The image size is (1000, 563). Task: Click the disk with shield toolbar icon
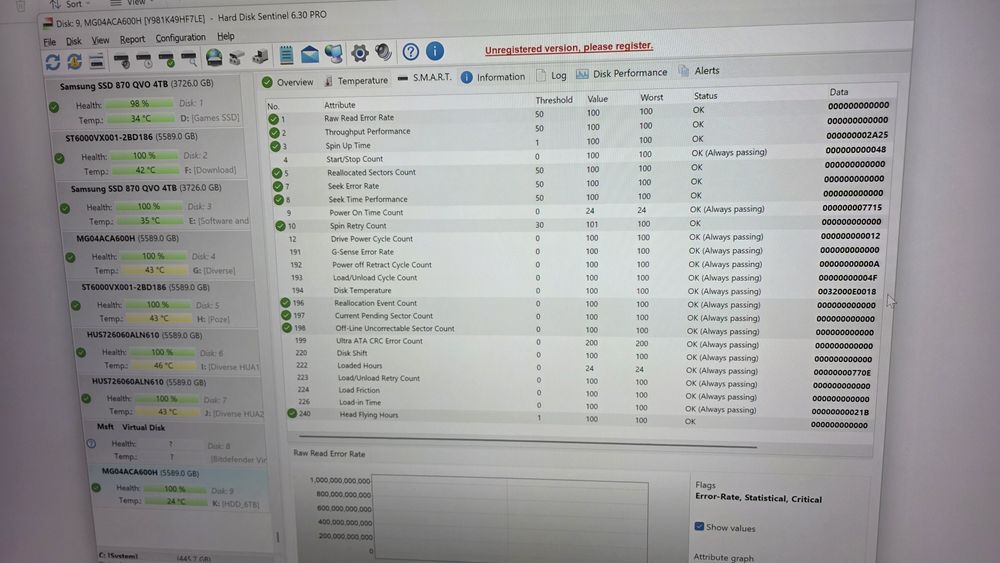(121, 61)
